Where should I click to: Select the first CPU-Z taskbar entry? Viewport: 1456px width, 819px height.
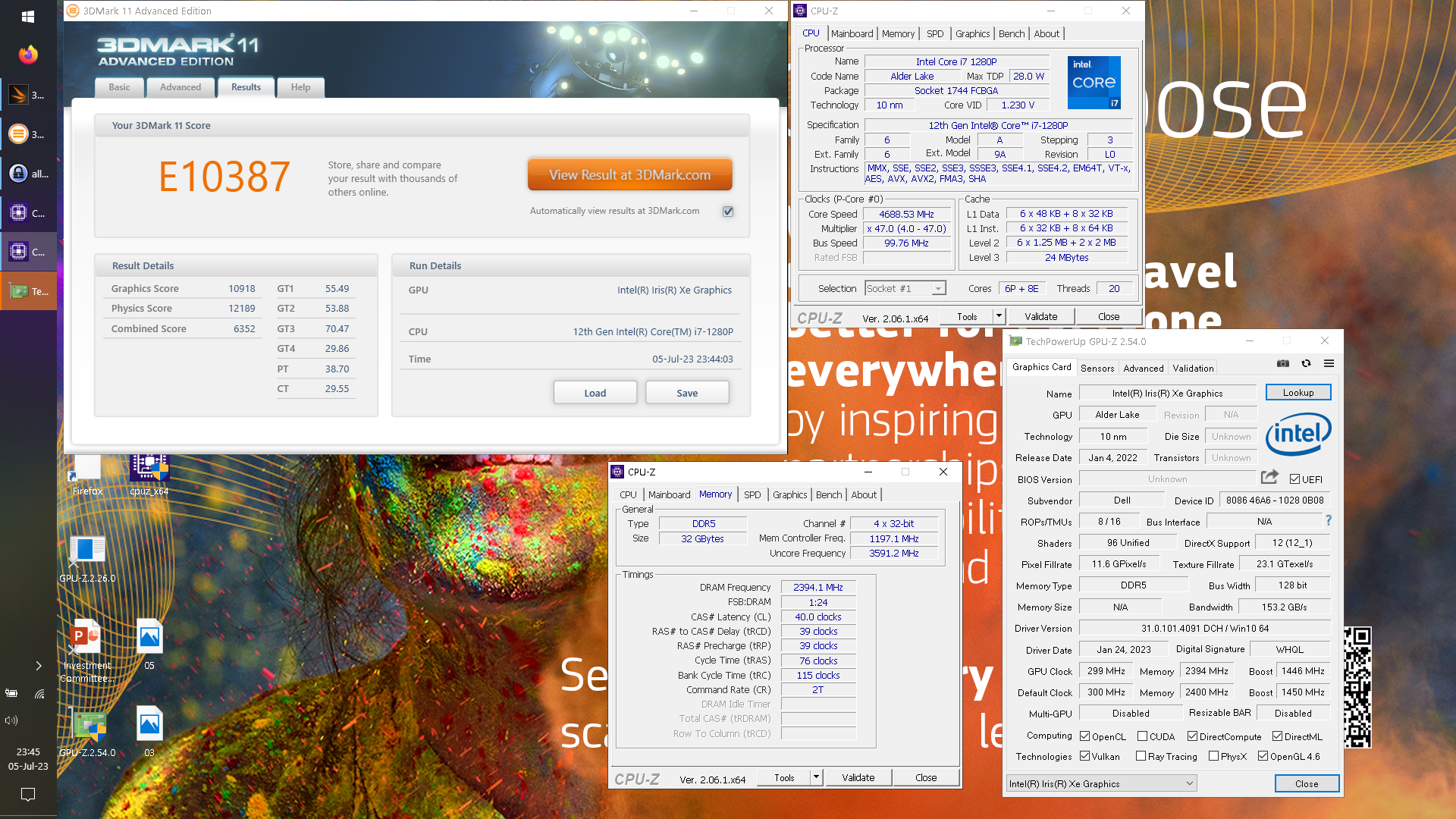28,213
